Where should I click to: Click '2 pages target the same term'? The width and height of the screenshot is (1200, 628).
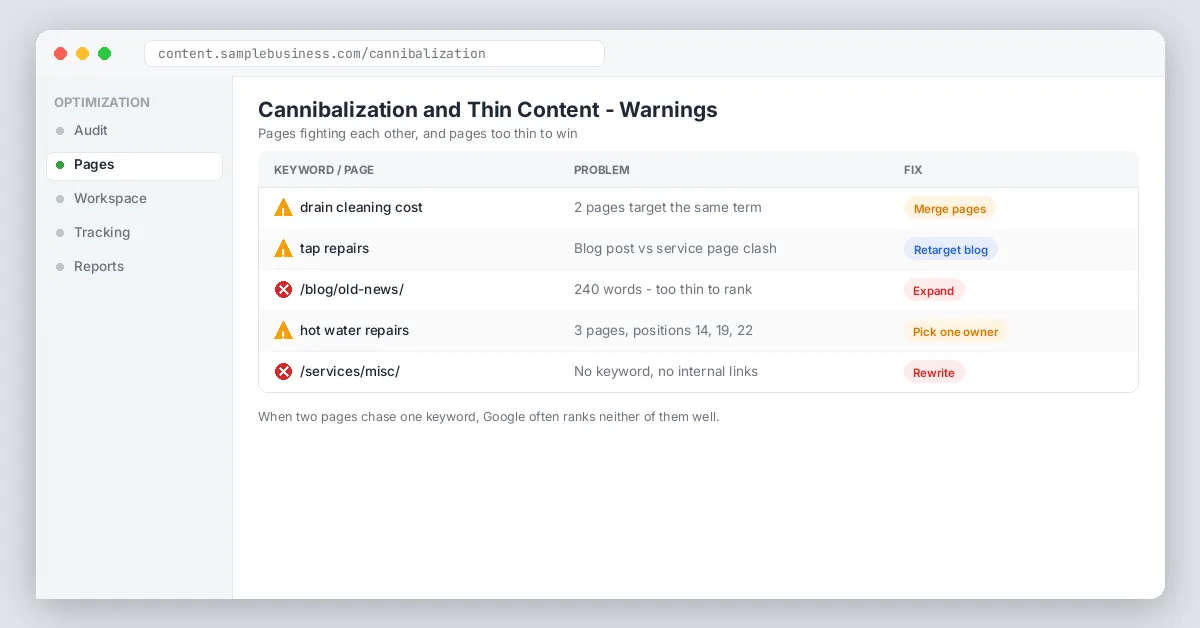click(668, 208)
